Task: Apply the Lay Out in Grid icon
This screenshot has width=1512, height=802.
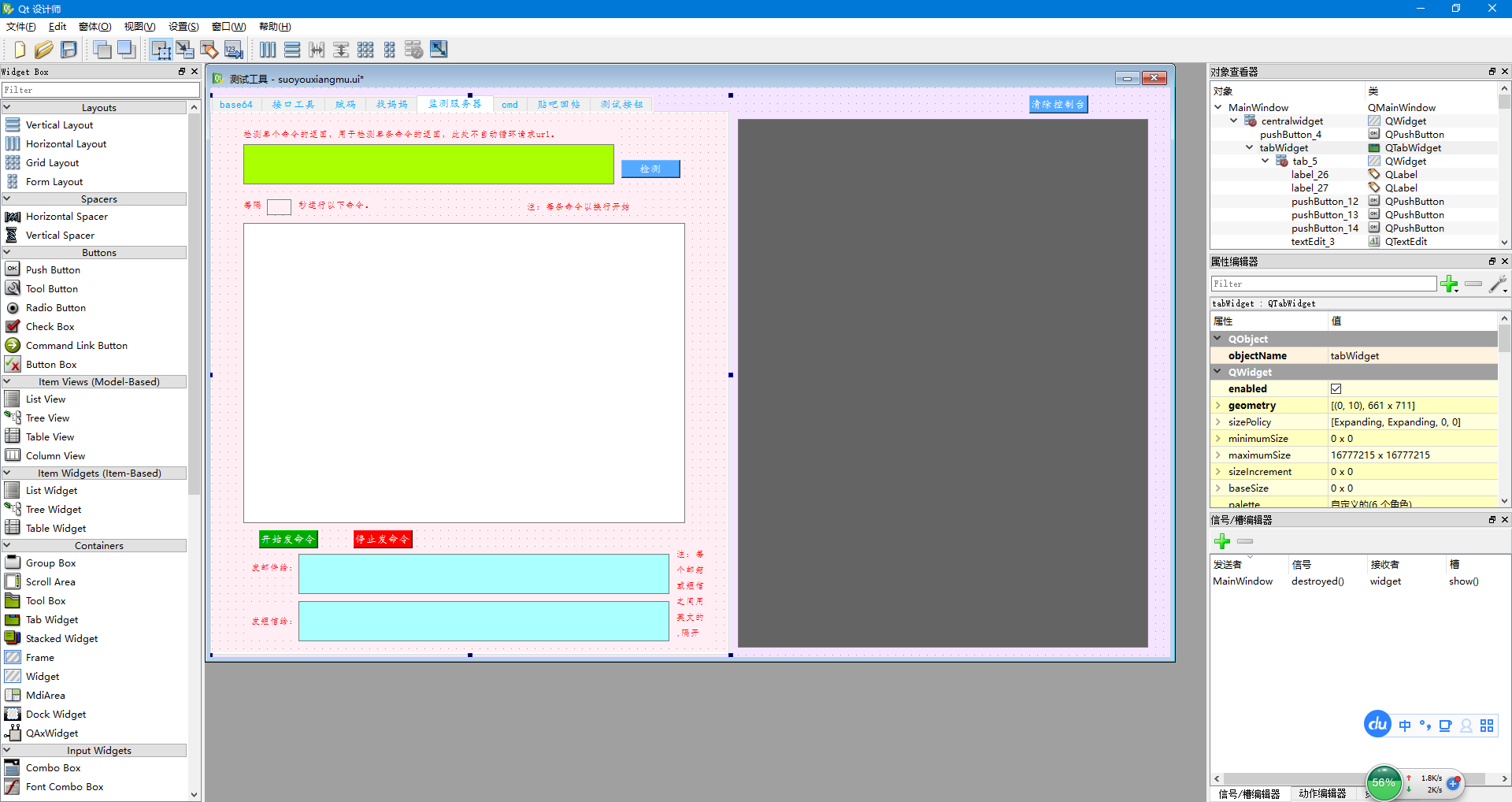Action: [365, 50]
